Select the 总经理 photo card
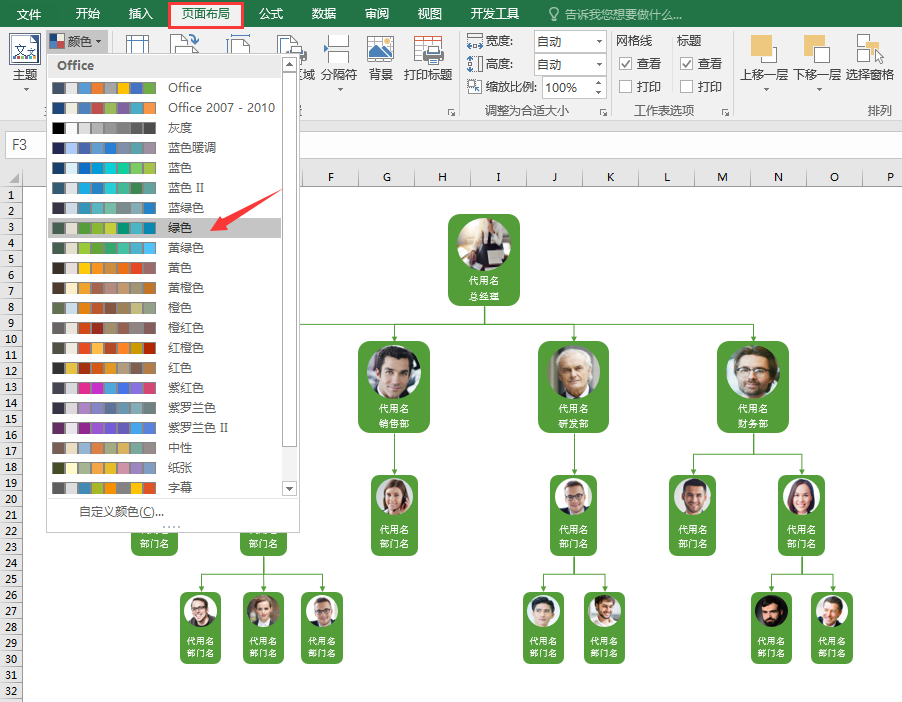This screenshot has height=702, width=902. pos(484,260)
